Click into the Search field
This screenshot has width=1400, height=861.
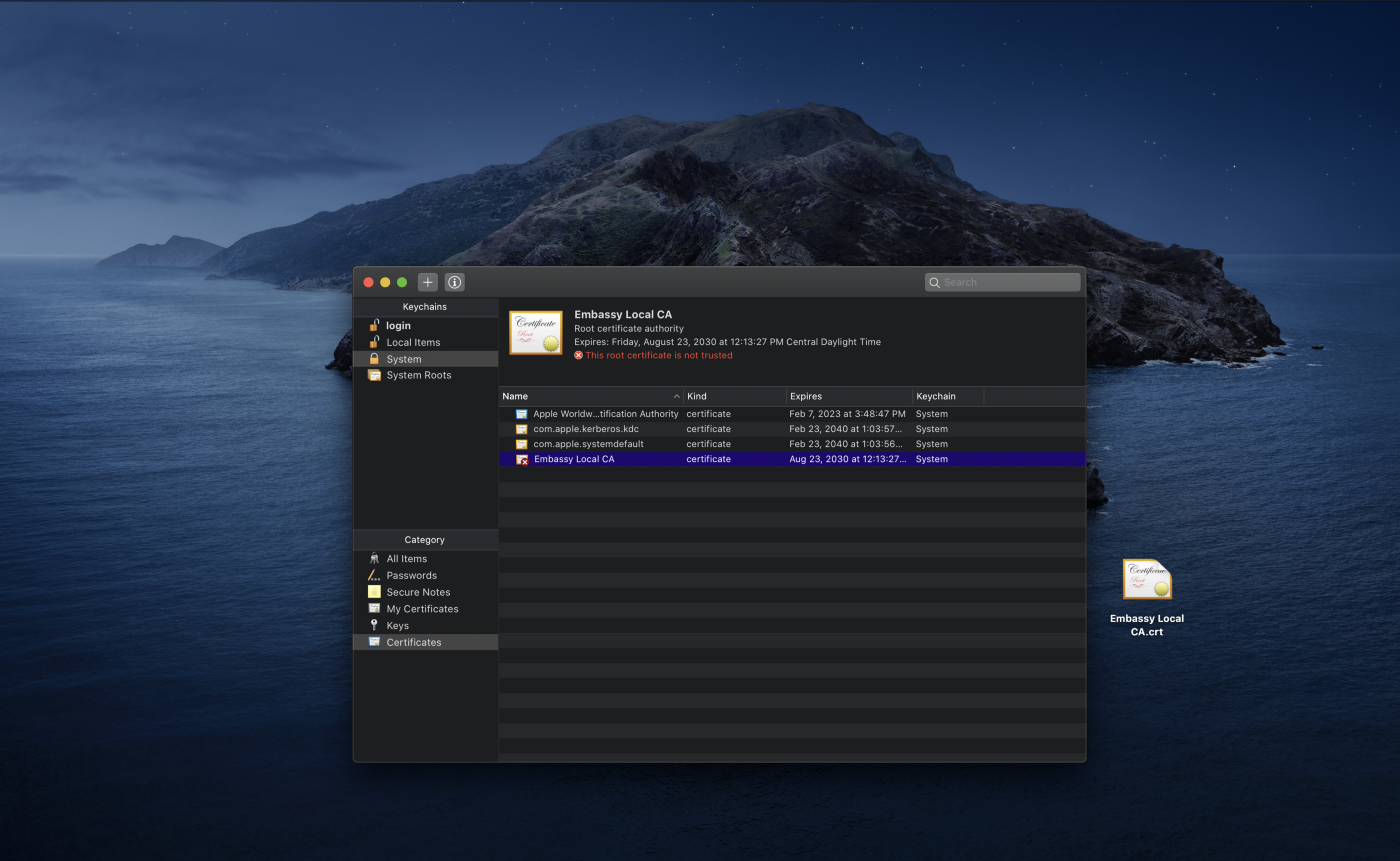(1008, 282)
